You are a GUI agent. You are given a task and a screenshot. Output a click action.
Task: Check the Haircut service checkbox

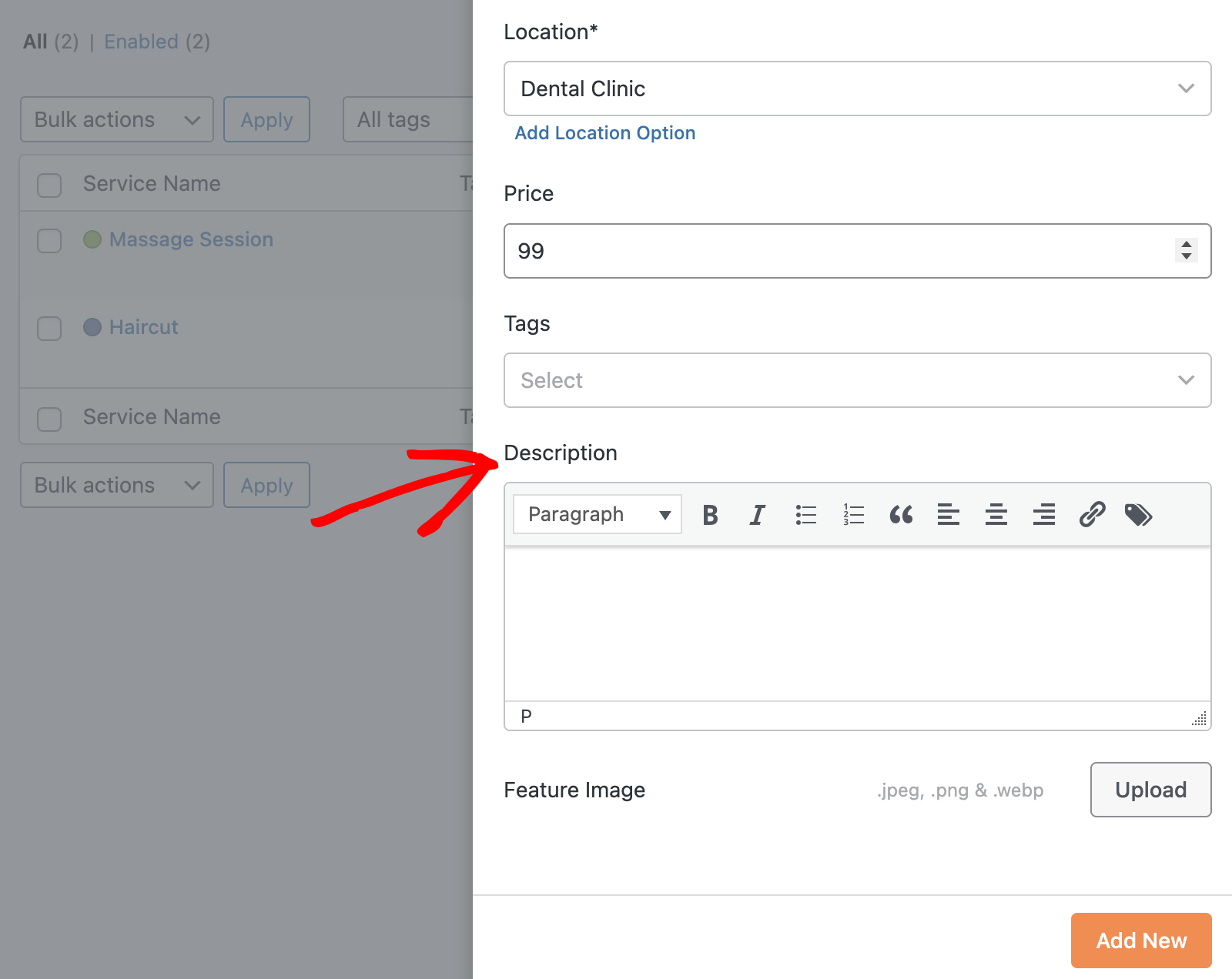pyautogui.click(x=49, y=328)
